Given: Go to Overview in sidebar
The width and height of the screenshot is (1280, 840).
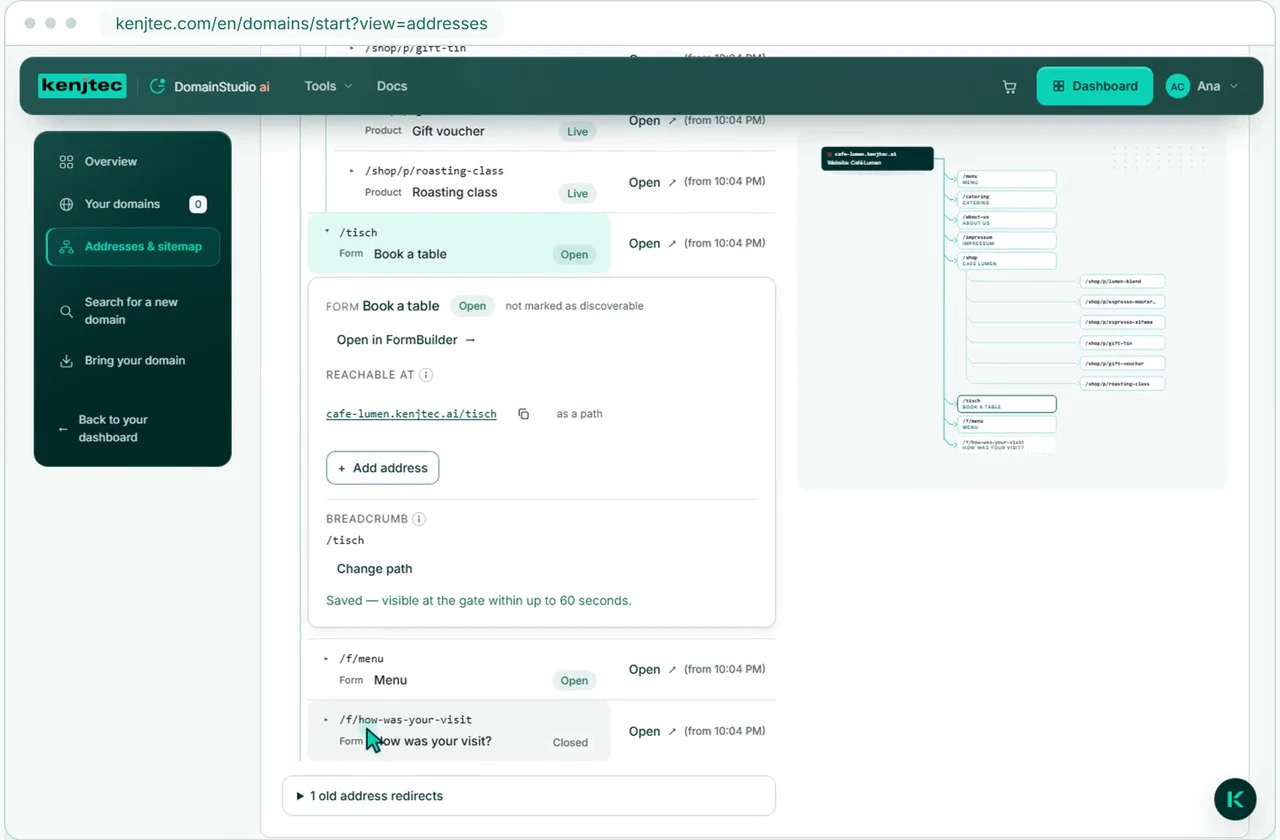Looking at the screenshot, I should click(x=133, y=162).
